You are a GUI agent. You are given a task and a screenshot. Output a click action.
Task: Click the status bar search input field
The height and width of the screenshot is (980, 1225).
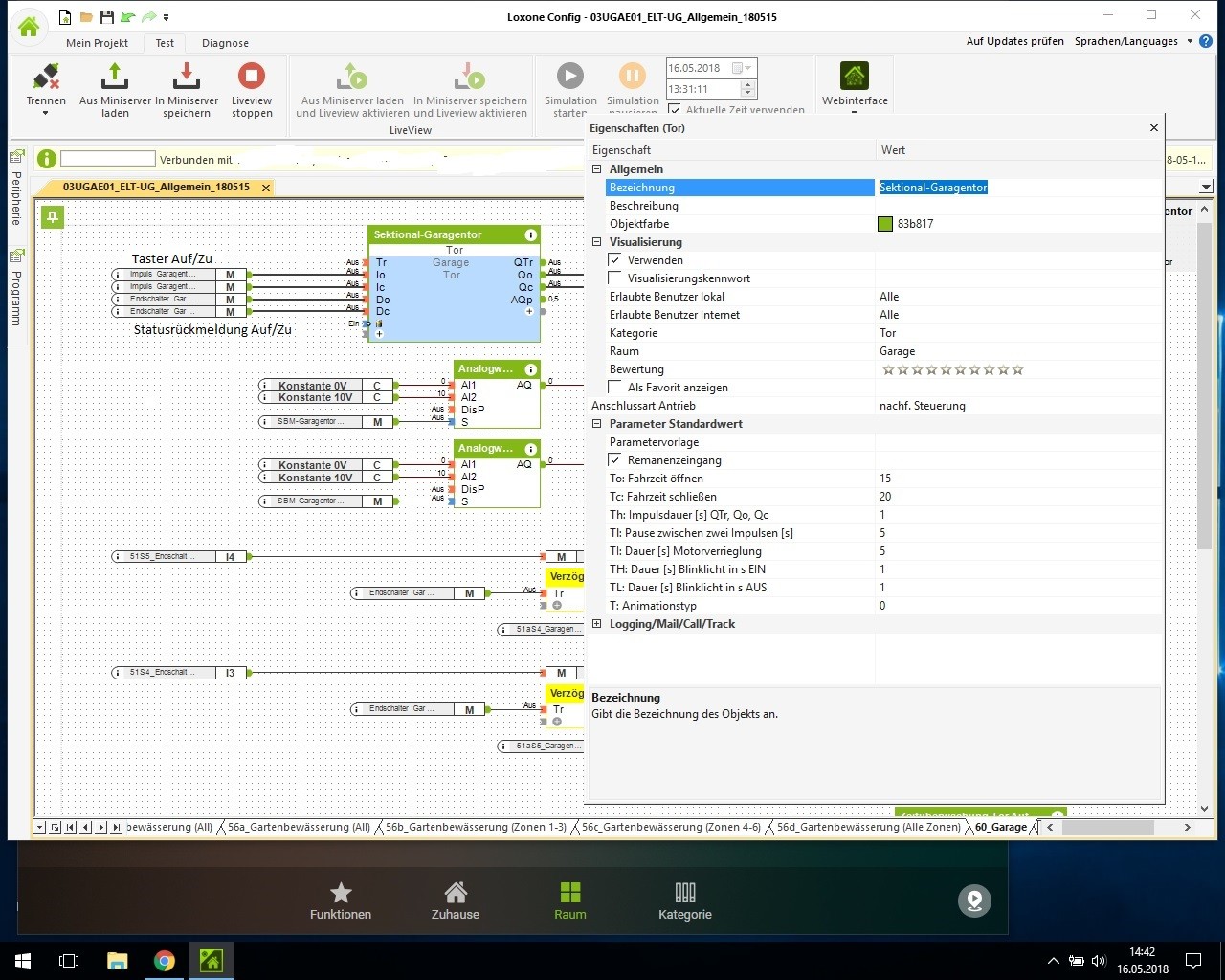(108, 159)
